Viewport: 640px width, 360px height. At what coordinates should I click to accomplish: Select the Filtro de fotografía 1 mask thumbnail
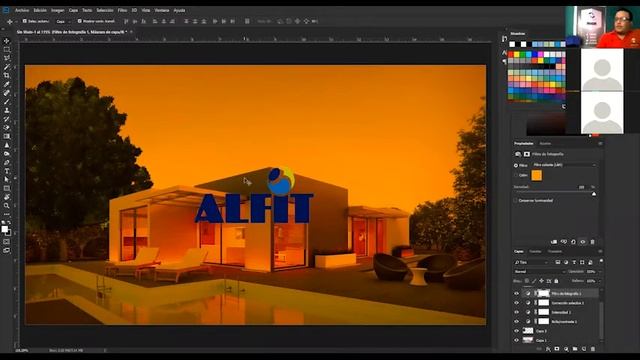[544, 293]
